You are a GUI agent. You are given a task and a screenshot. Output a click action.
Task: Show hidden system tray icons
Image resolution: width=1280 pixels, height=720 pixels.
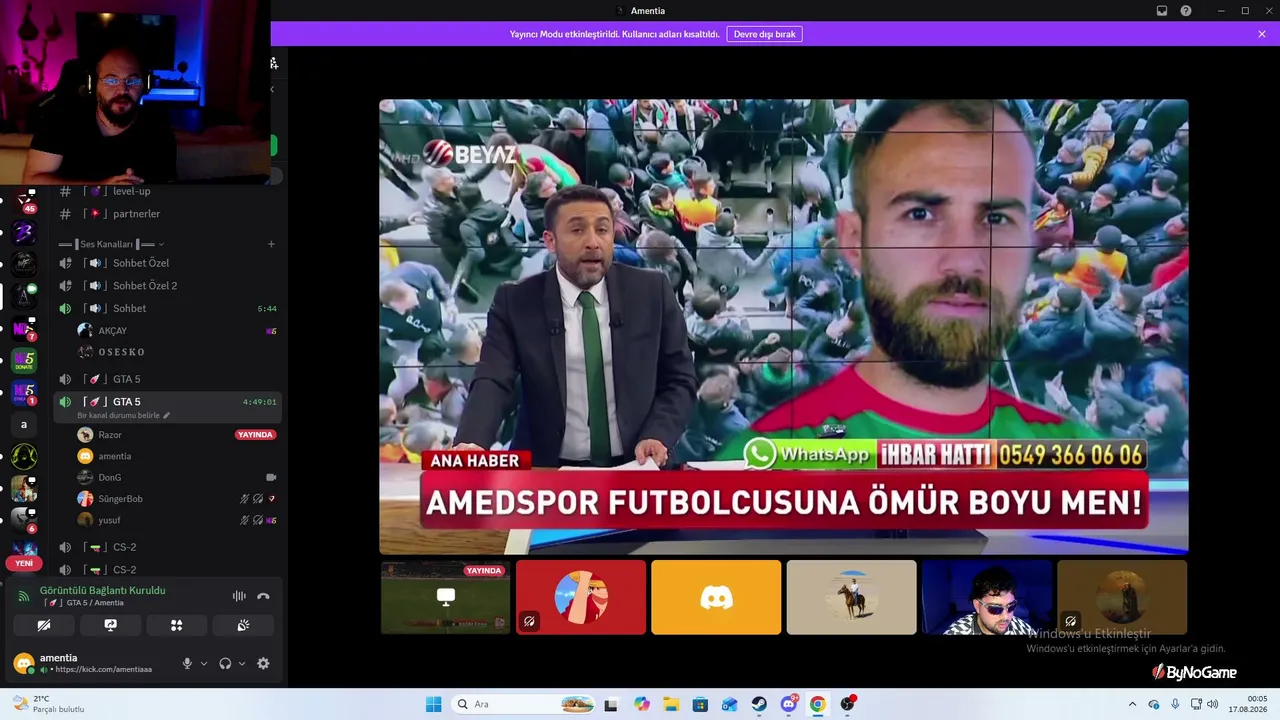pyautogui.click(x=1132, y=704)
